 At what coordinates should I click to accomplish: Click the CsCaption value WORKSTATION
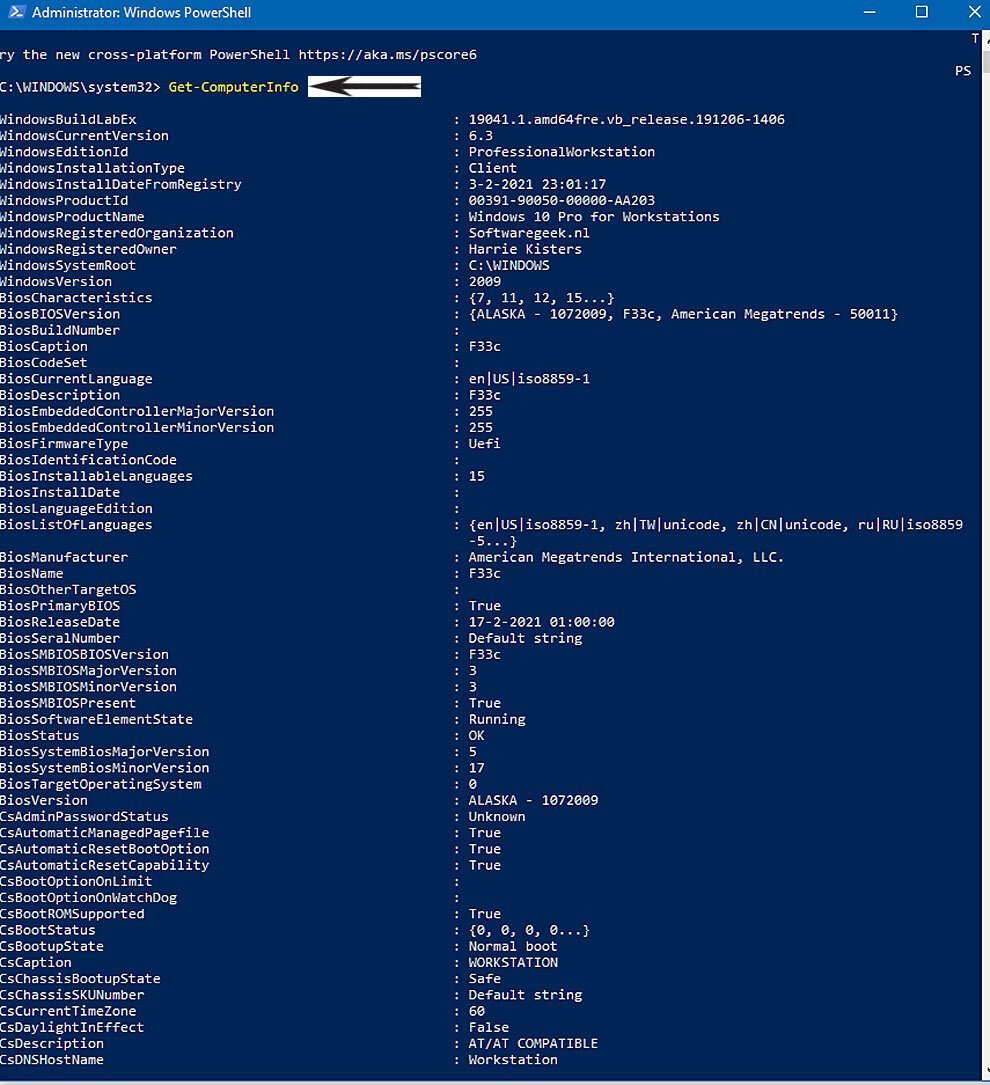click(x=513, y=963)
